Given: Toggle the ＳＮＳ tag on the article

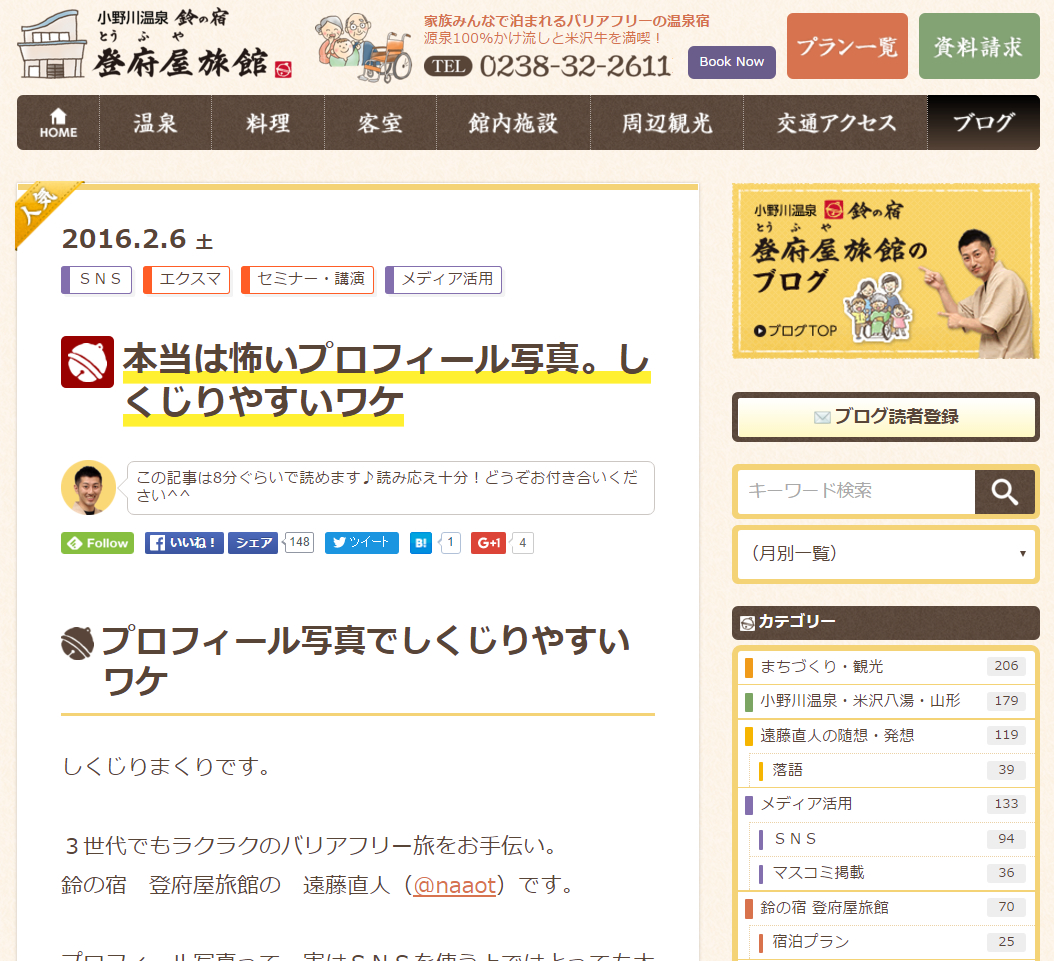Looking at the screenshot, I should 96,280.
